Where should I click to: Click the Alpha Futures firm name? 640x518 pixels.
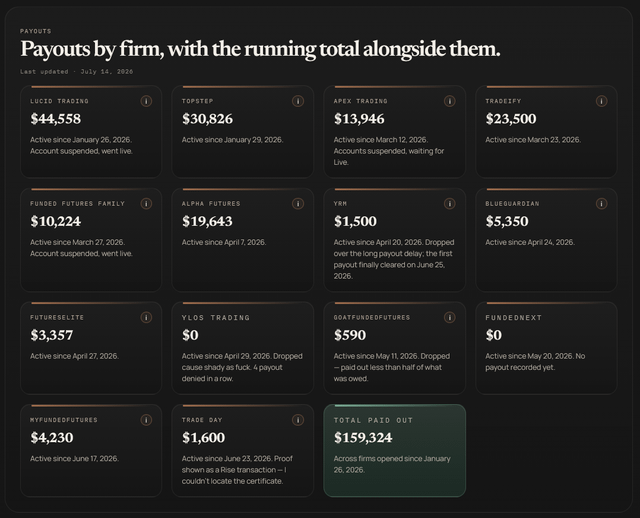click(x=211, y=203)
